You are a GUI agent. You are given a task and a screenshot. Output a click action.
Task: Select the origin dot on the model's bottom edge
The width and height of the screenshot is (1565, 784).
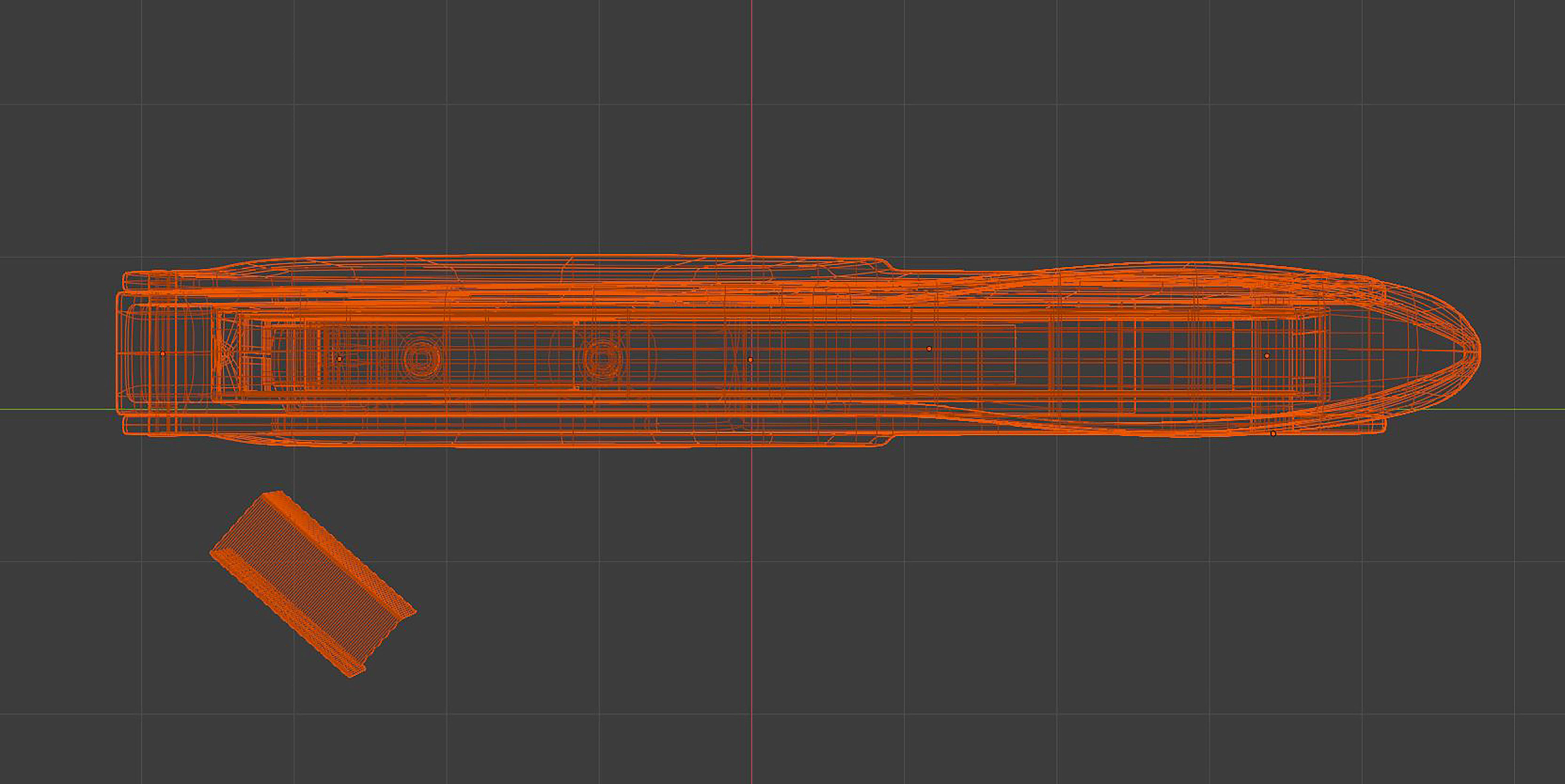point(1273,434)
